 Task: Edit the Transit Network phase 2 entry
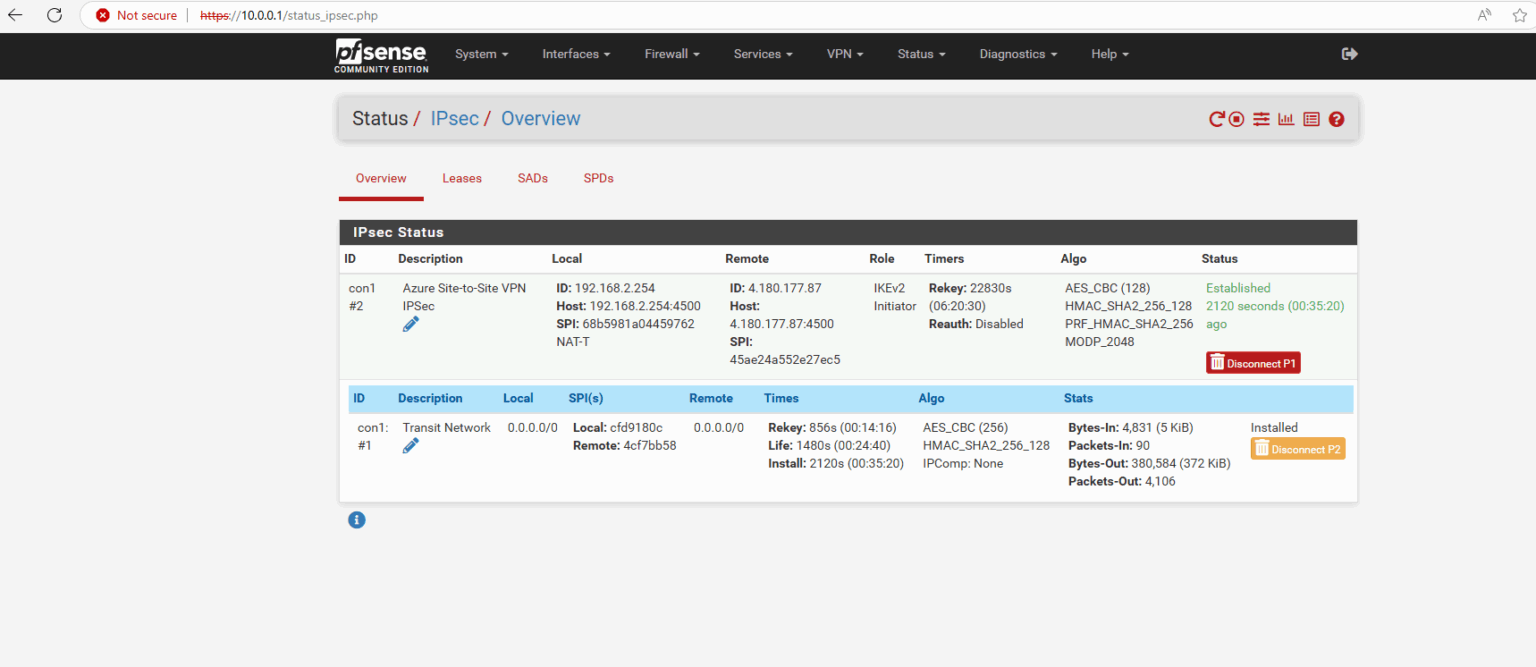tap(410, 445)
